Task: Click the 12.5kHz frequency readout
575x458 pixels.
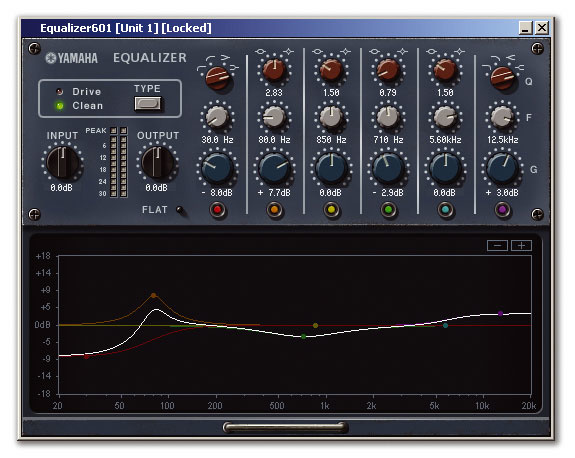Action: point(502,140)
